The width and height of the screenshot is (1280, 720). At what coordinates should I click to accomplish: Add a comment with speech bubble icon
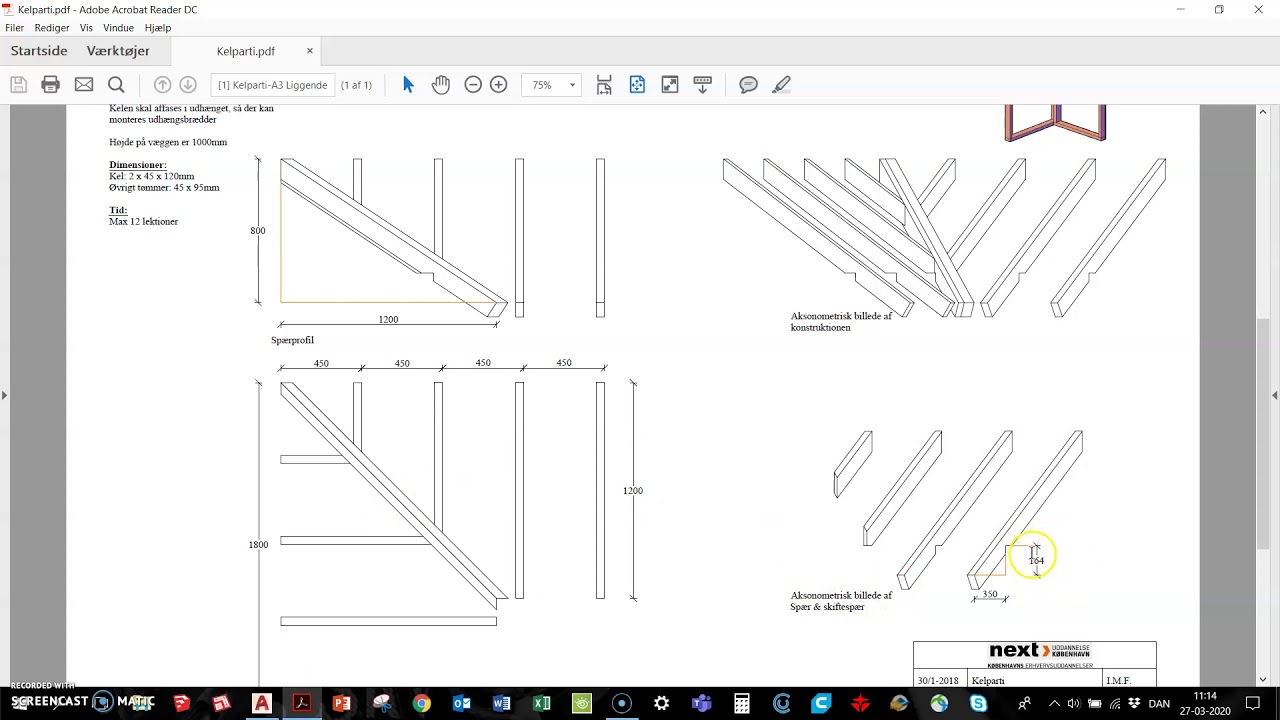point(748,85)
